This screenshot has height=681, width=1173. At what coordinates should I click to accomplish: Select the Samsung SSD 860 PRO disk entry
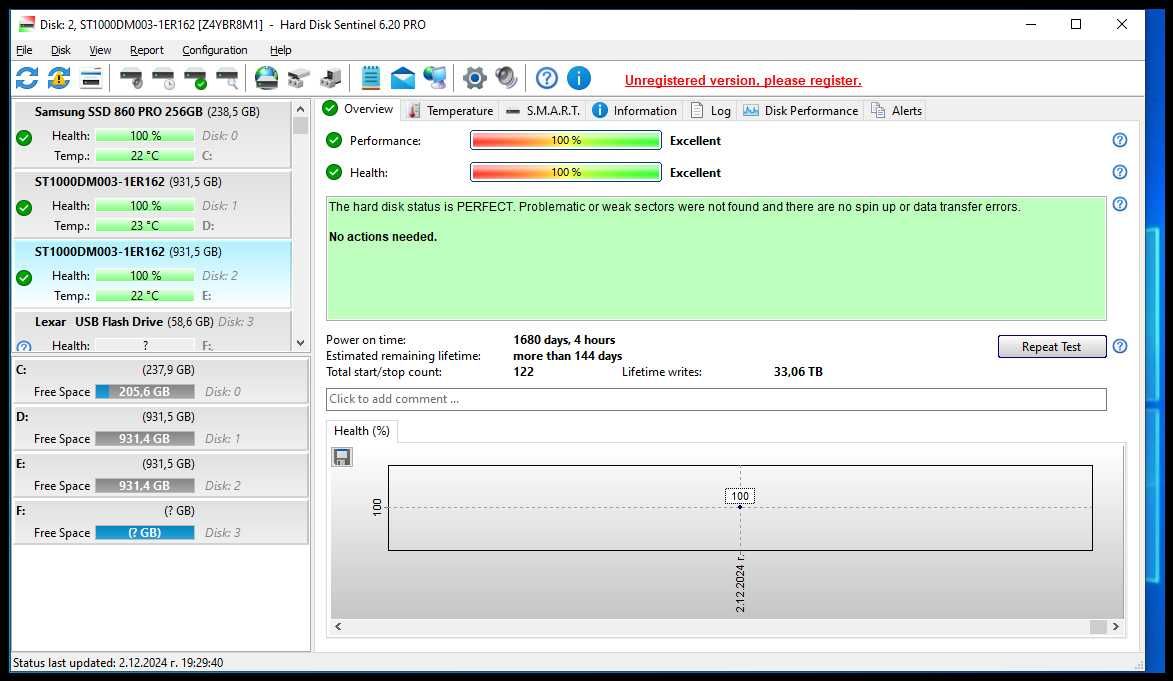click(x=152, y=134)
